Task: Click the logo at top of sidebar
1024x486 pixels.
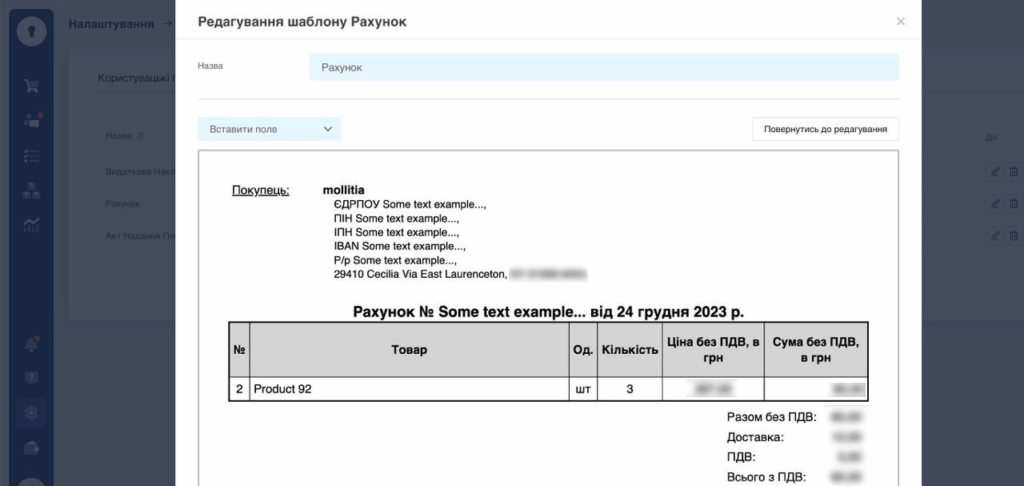Action: pyautogui.click(x=31, y=30)
